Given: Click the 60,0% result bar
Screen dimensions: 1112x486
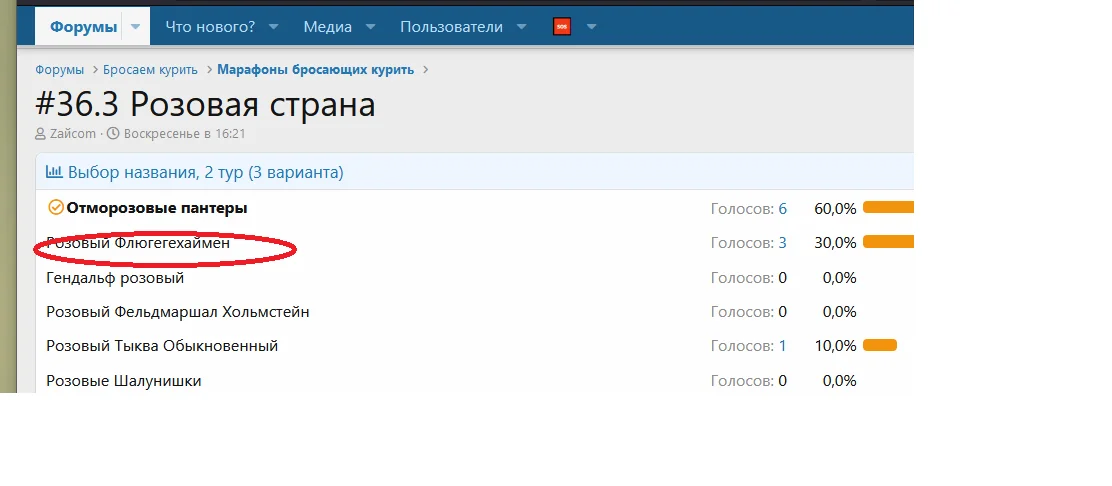Looking at the screenshot, I should click(x=888, y=208).
